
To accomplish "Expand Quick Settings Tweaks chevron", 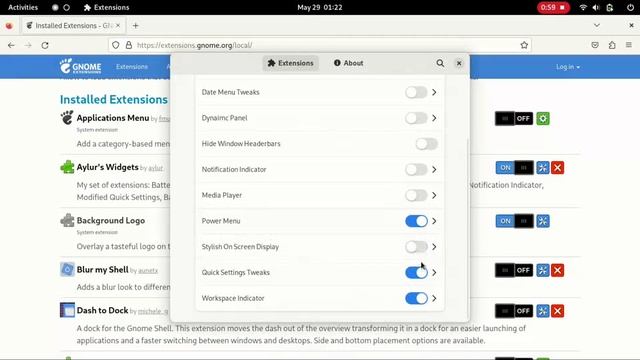I will pos(434,272).
